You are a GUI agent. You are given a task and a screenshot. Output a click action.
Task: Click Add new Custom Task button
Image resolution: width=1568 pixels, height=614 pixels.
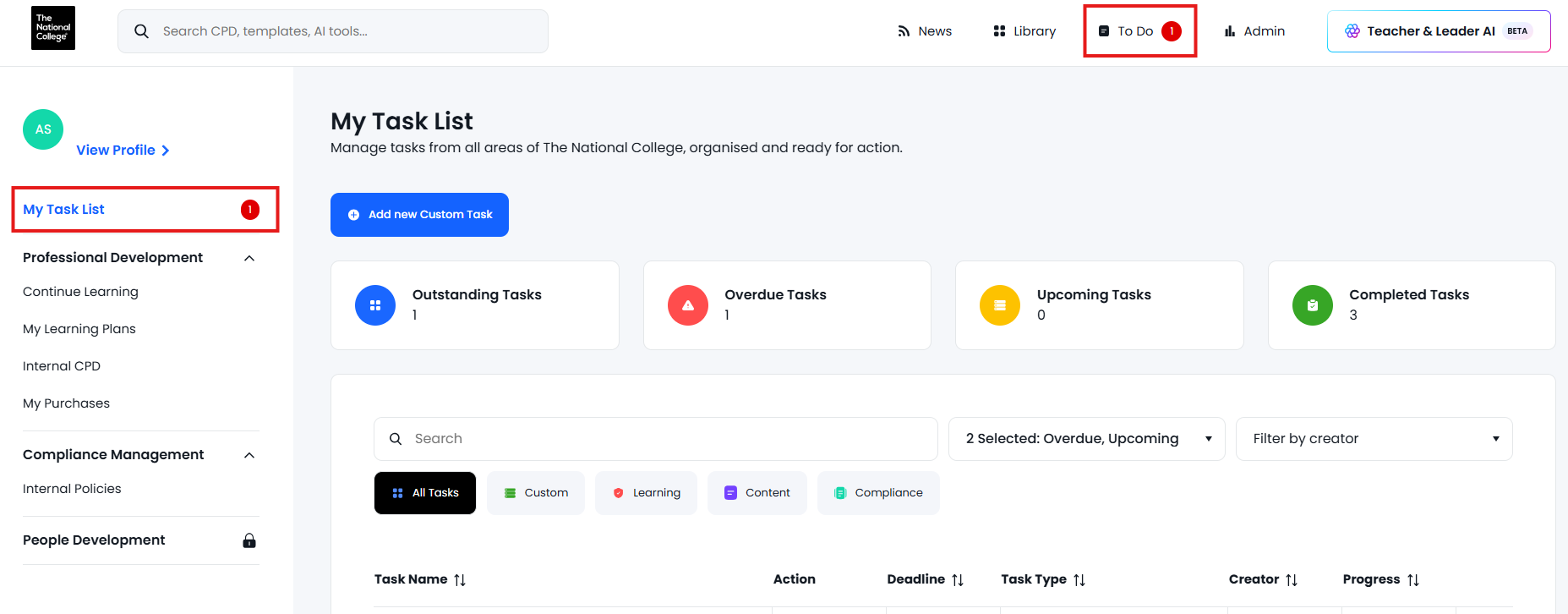pyautogui.click(x=419, y=215)
